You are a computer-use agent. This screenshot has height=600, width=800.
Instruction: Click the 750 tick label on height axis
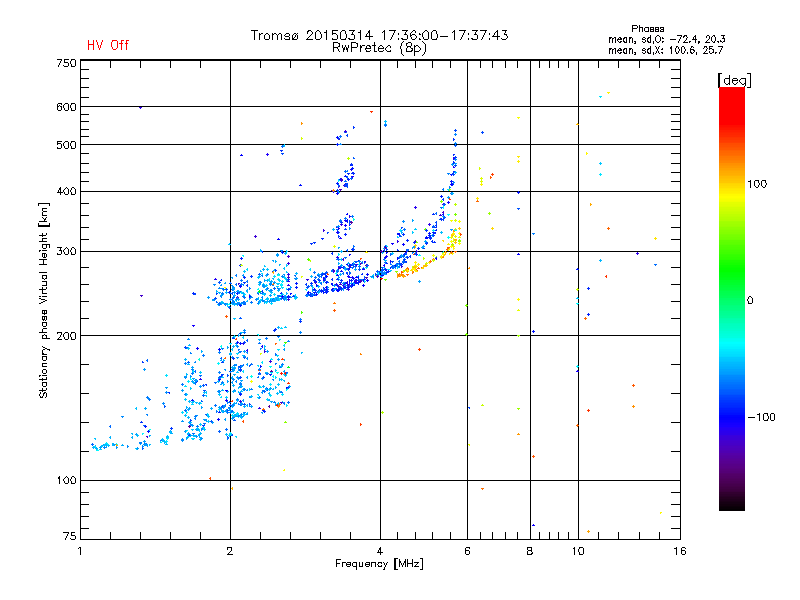click(x=66, y=63)
